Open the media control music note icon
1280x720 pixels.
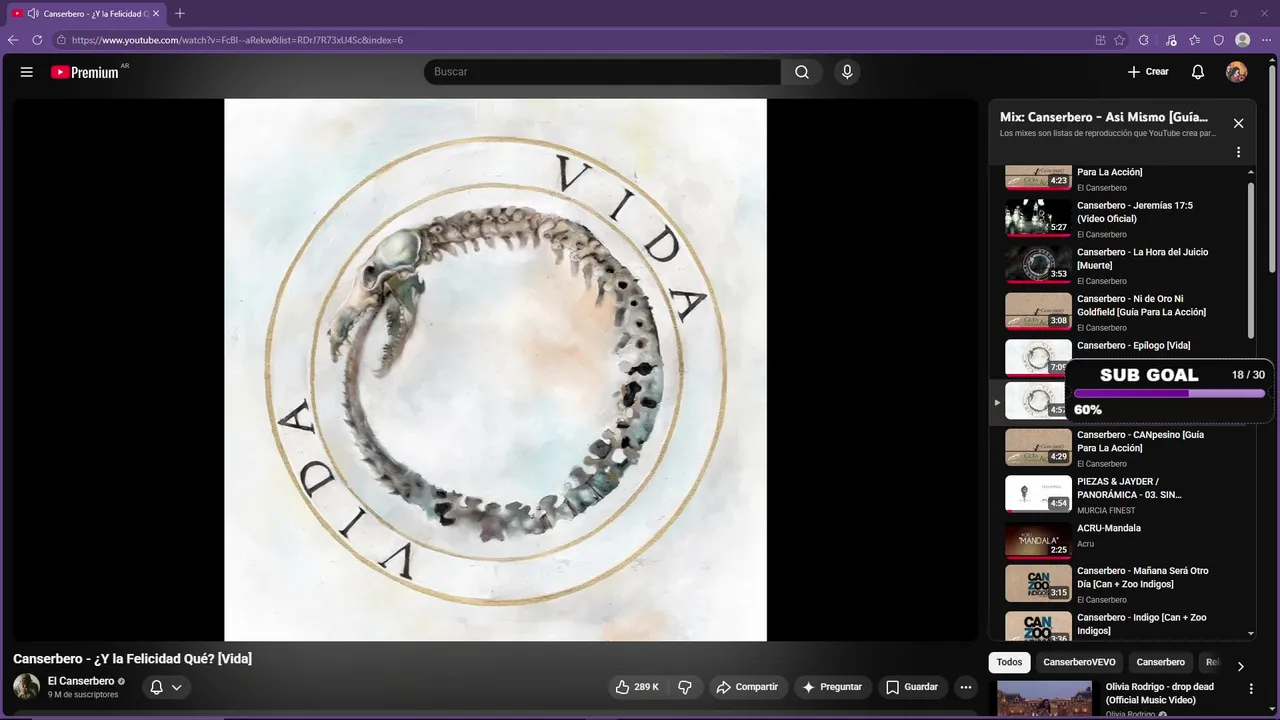coord(1171,40)
